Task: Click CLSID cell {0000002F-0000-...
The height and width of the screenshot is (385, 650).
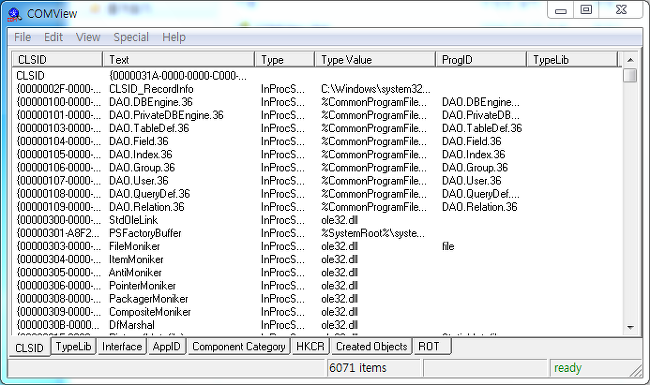Action: [58, 89]
